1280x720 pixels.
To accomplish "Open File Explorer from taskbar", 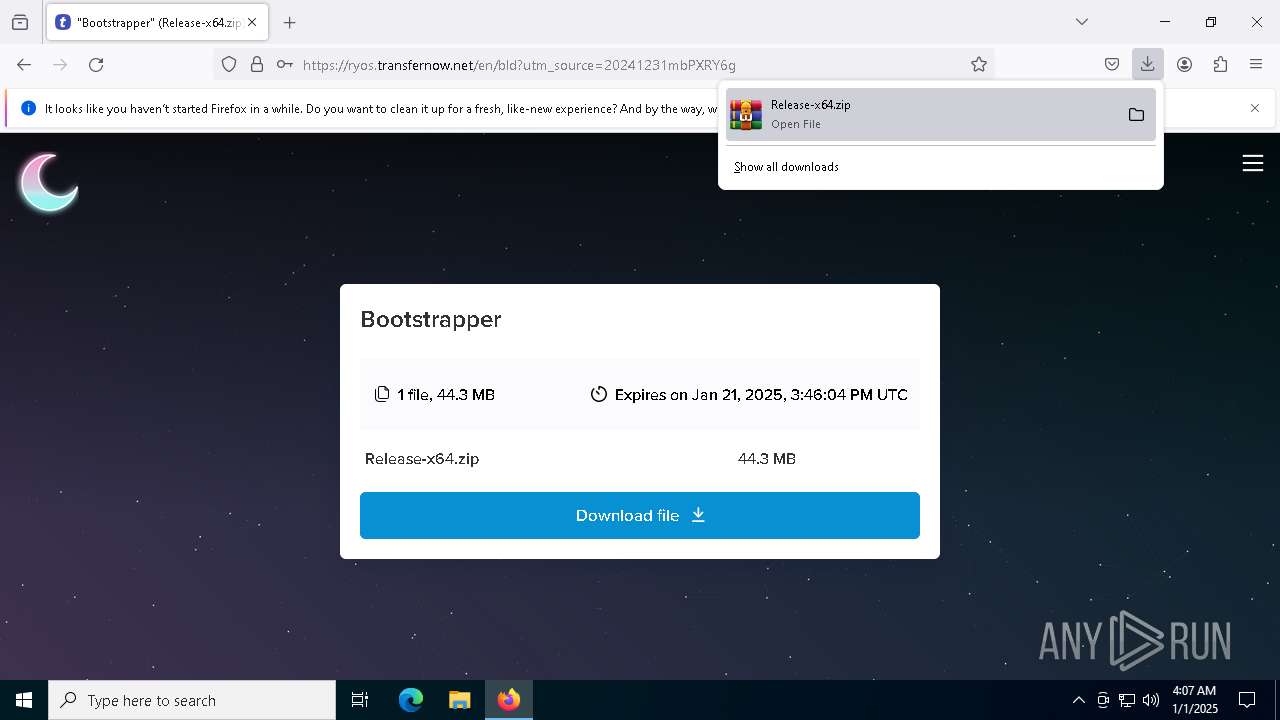I will click(460, 700).
